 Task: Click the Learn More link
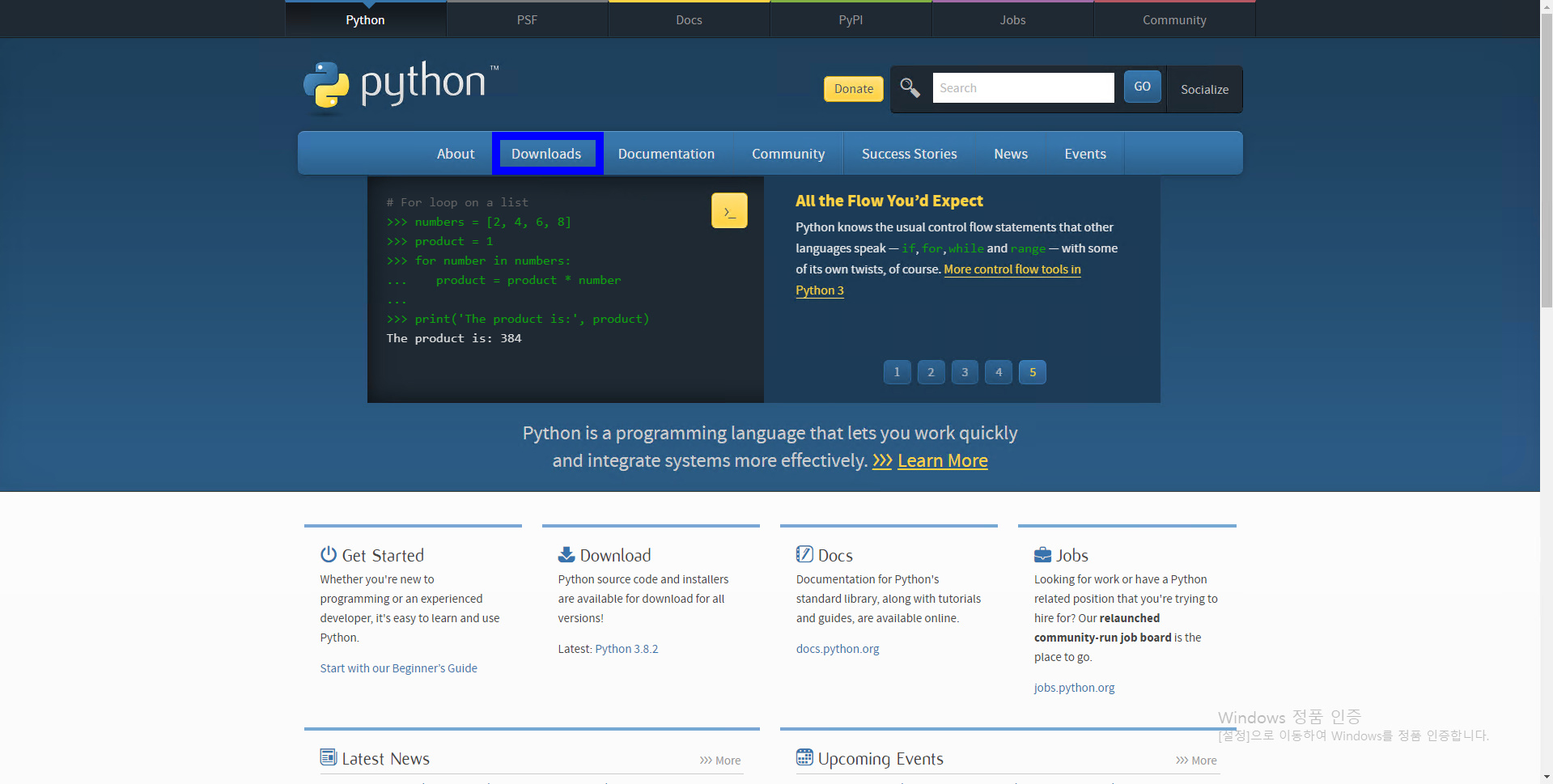point(942,460)
